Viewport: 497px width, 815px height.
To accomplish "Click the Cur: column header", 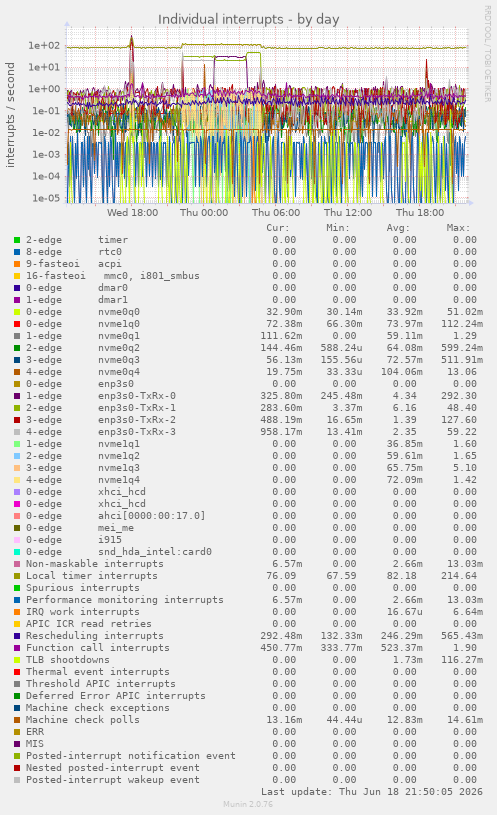I will coord(278,228).
